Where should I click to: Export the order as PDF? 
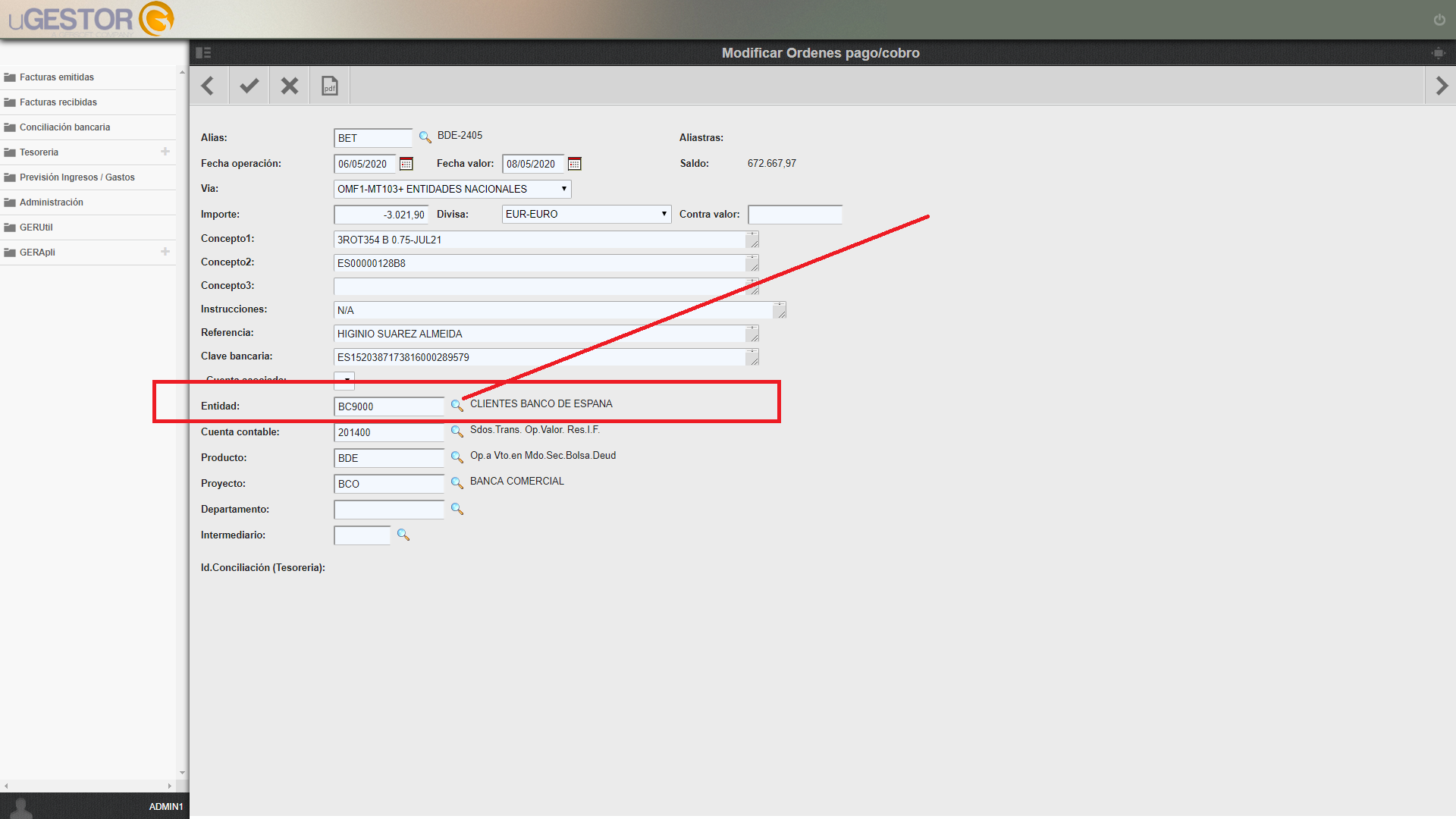(x=330, y=86)
